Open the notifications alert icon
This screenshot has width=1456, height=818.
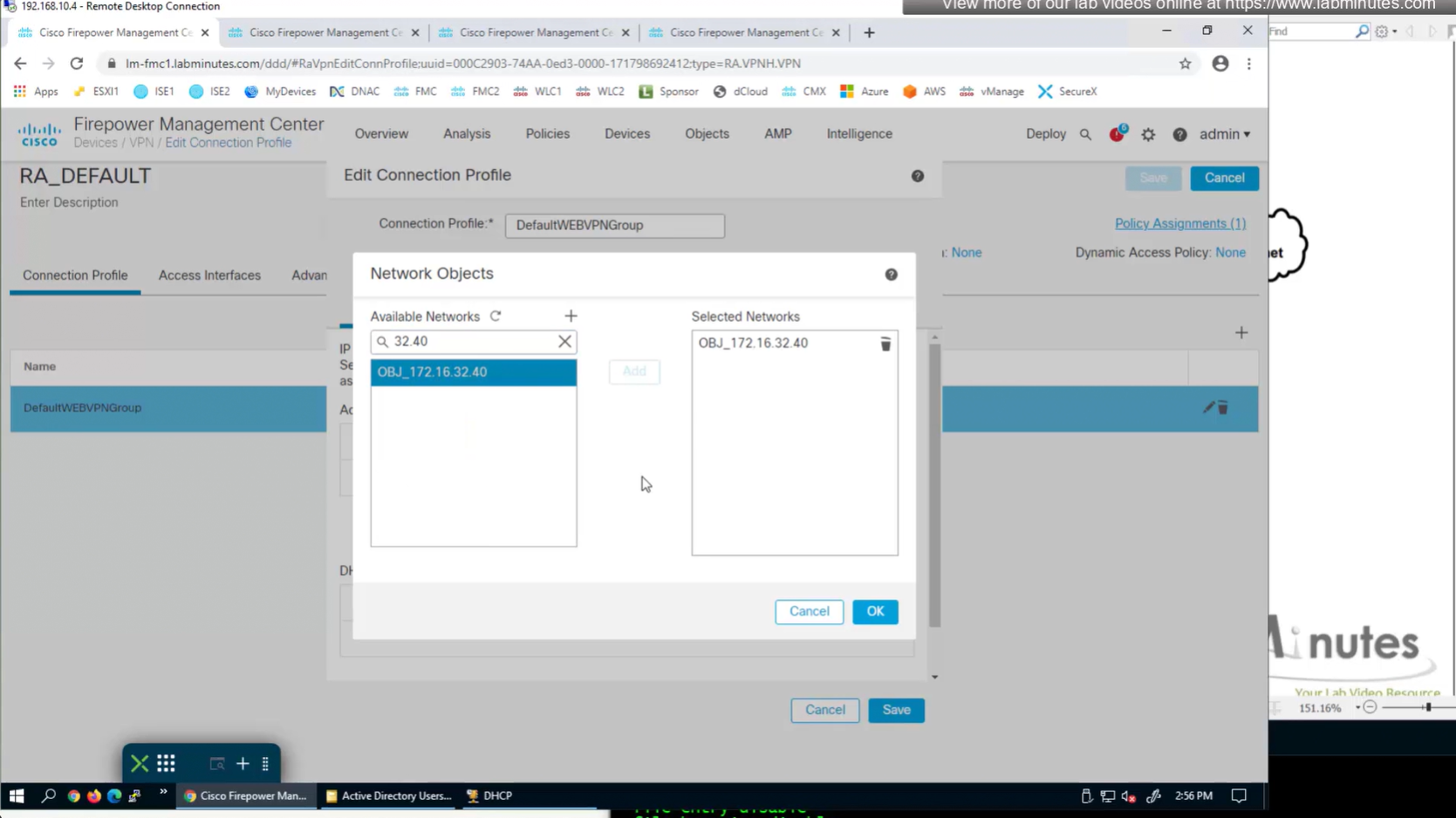coord(1117,134)
